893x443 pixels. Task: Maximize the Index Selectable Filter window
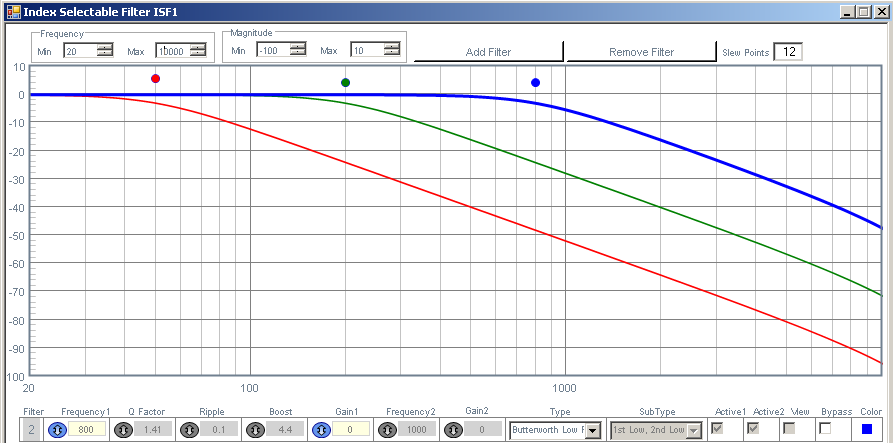tap(864, 11)
